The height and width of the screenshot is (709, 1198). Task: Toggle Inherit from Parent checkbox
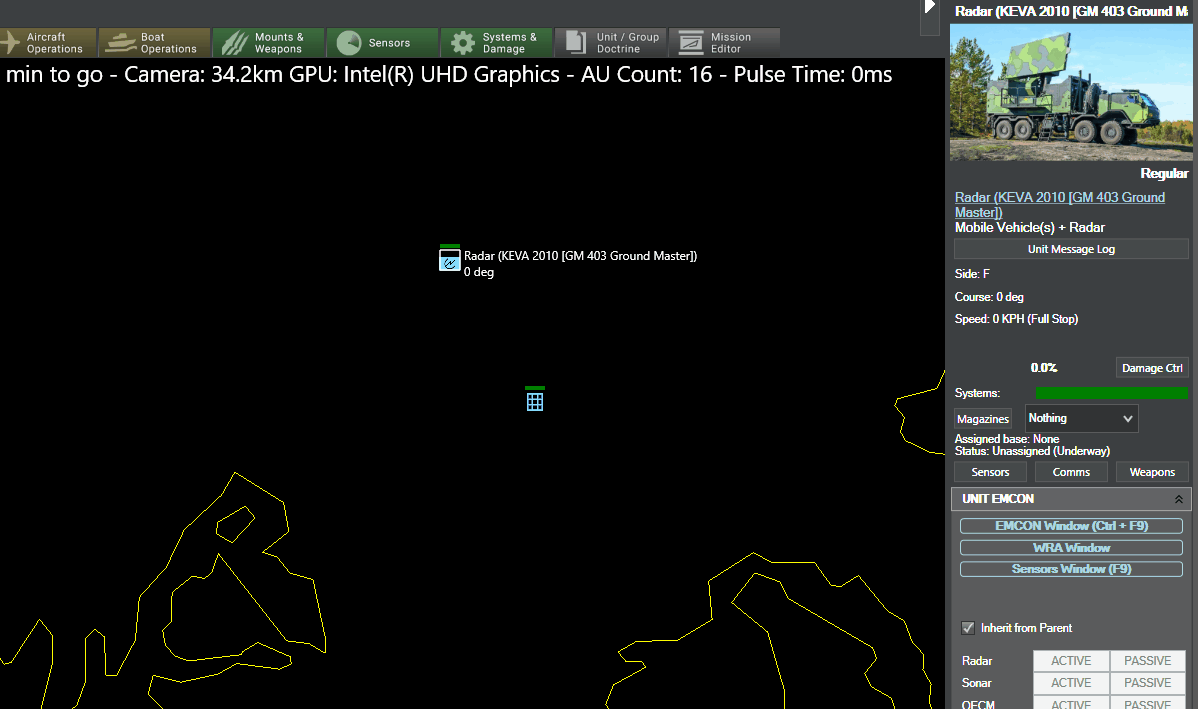tap(968, 628)
